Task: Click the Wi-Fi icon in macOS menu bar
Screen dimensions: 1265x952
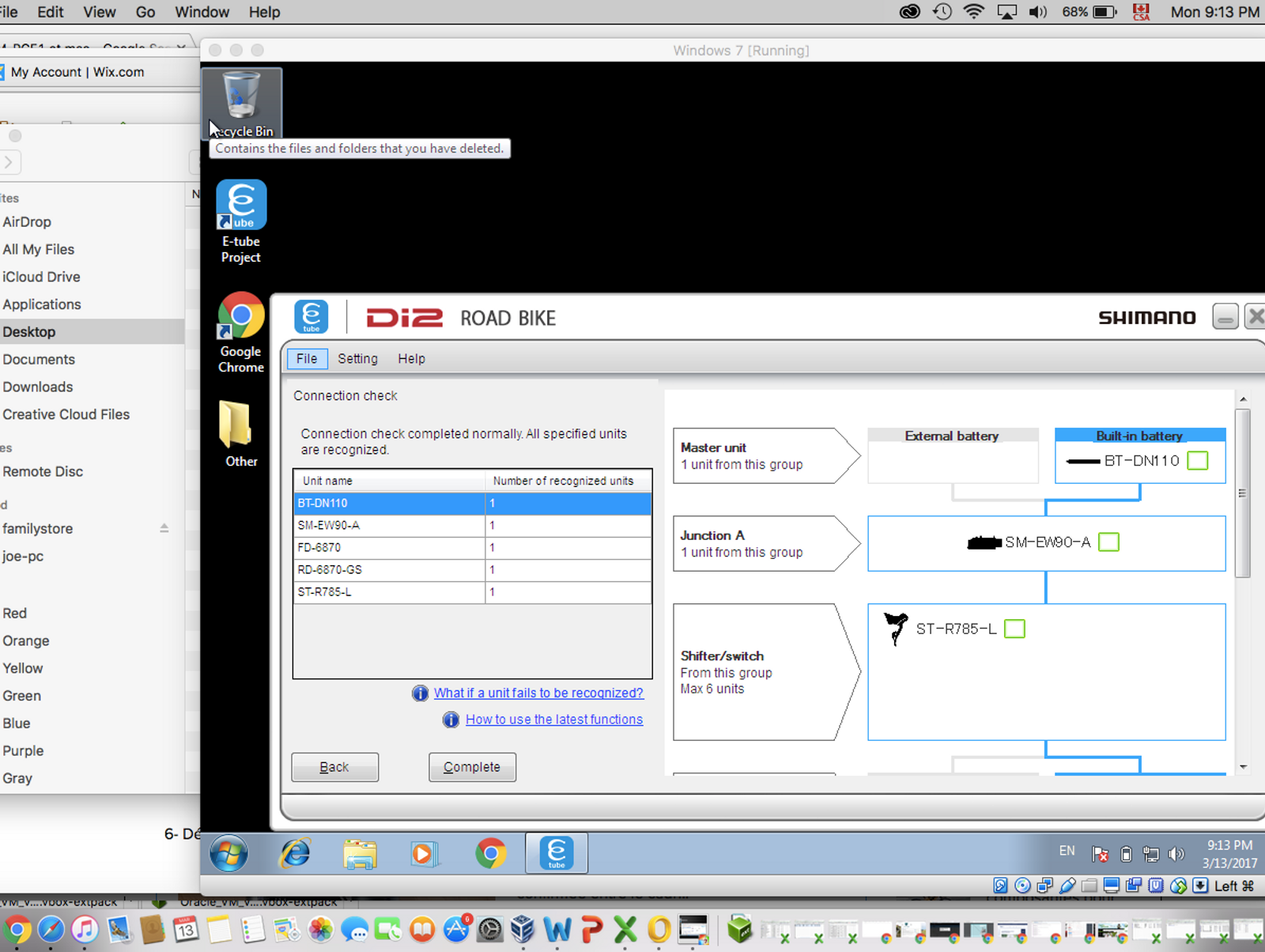Action: pos(974,12)
